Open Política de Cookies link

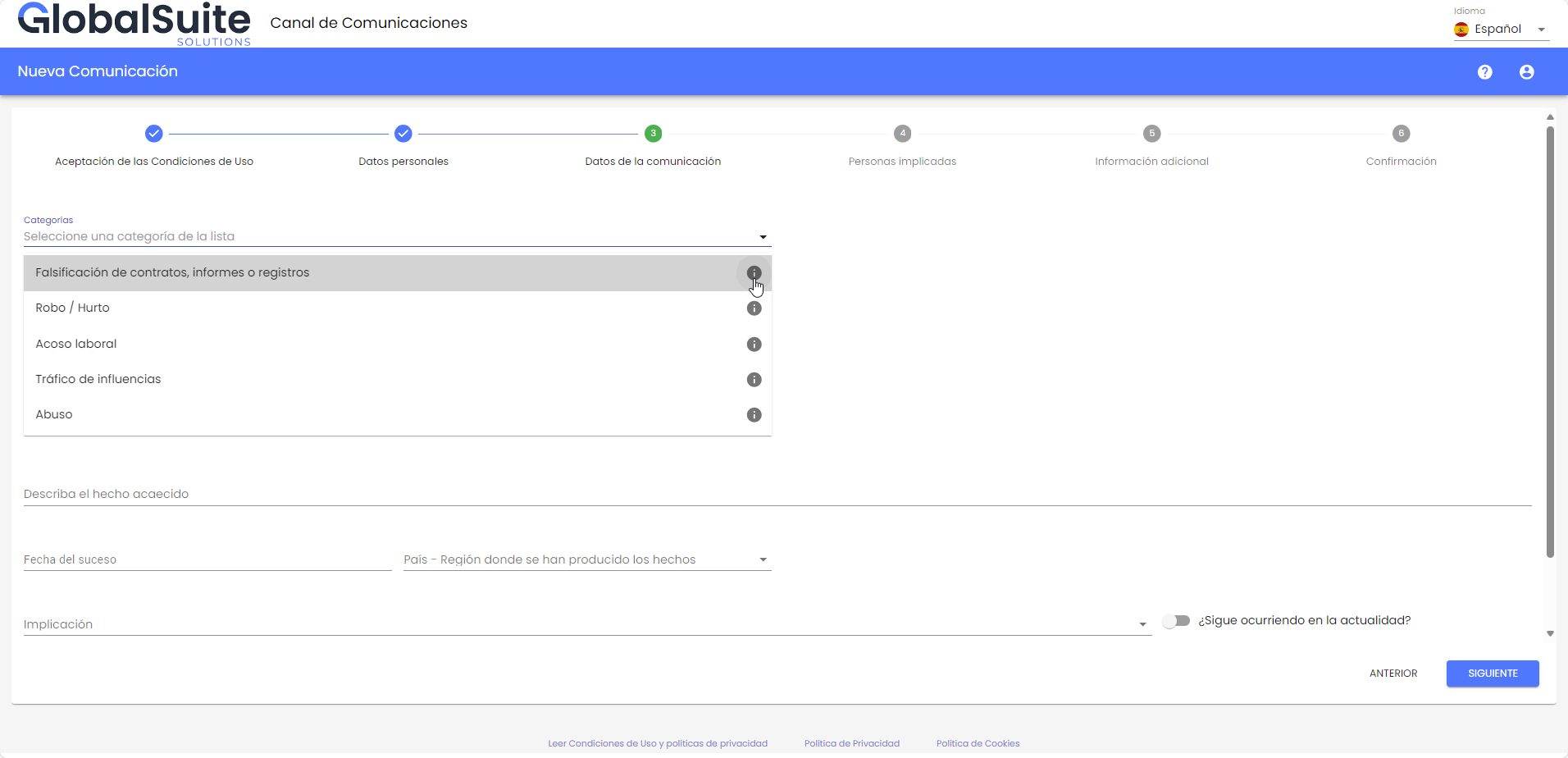tap(978, 743)
